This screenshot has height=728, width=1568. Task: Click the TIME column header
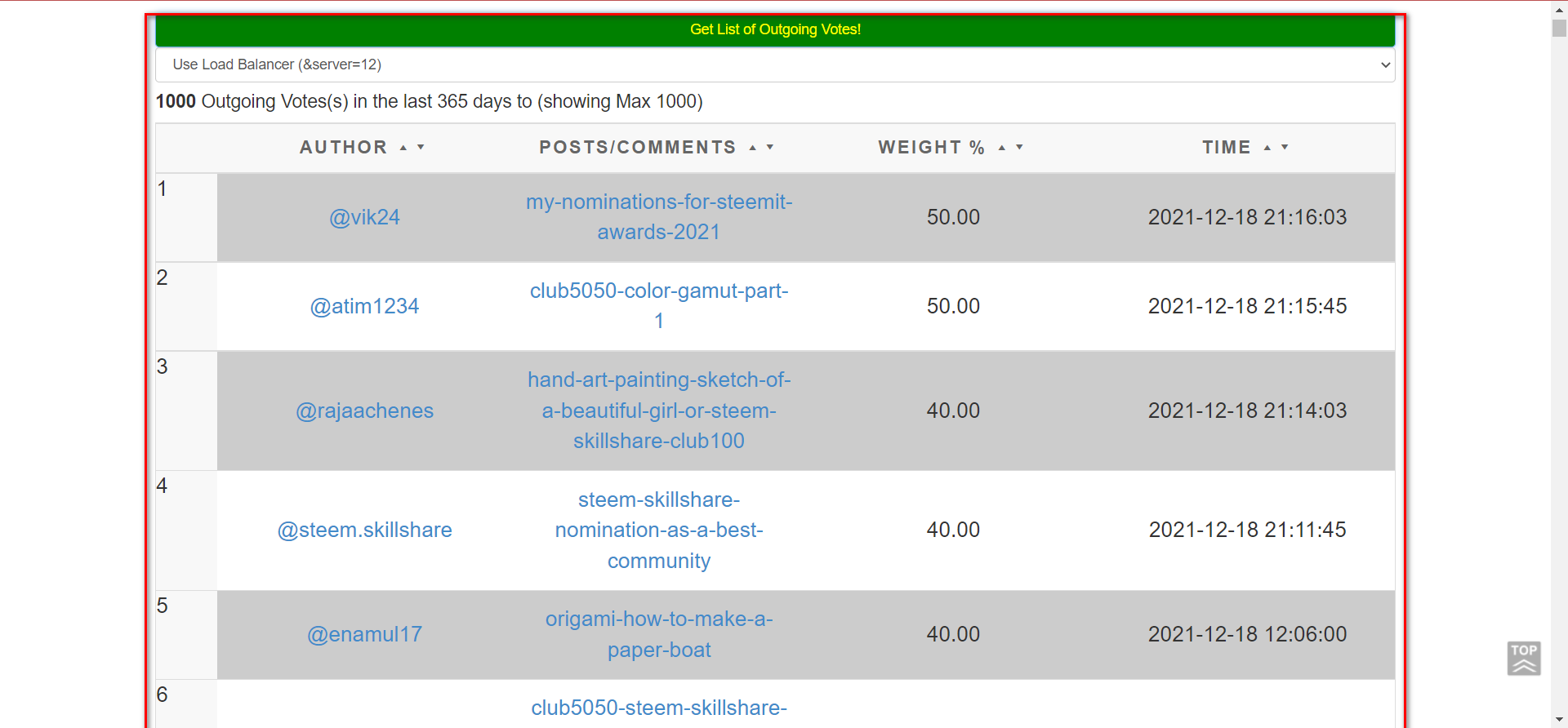coord(1227,148)
